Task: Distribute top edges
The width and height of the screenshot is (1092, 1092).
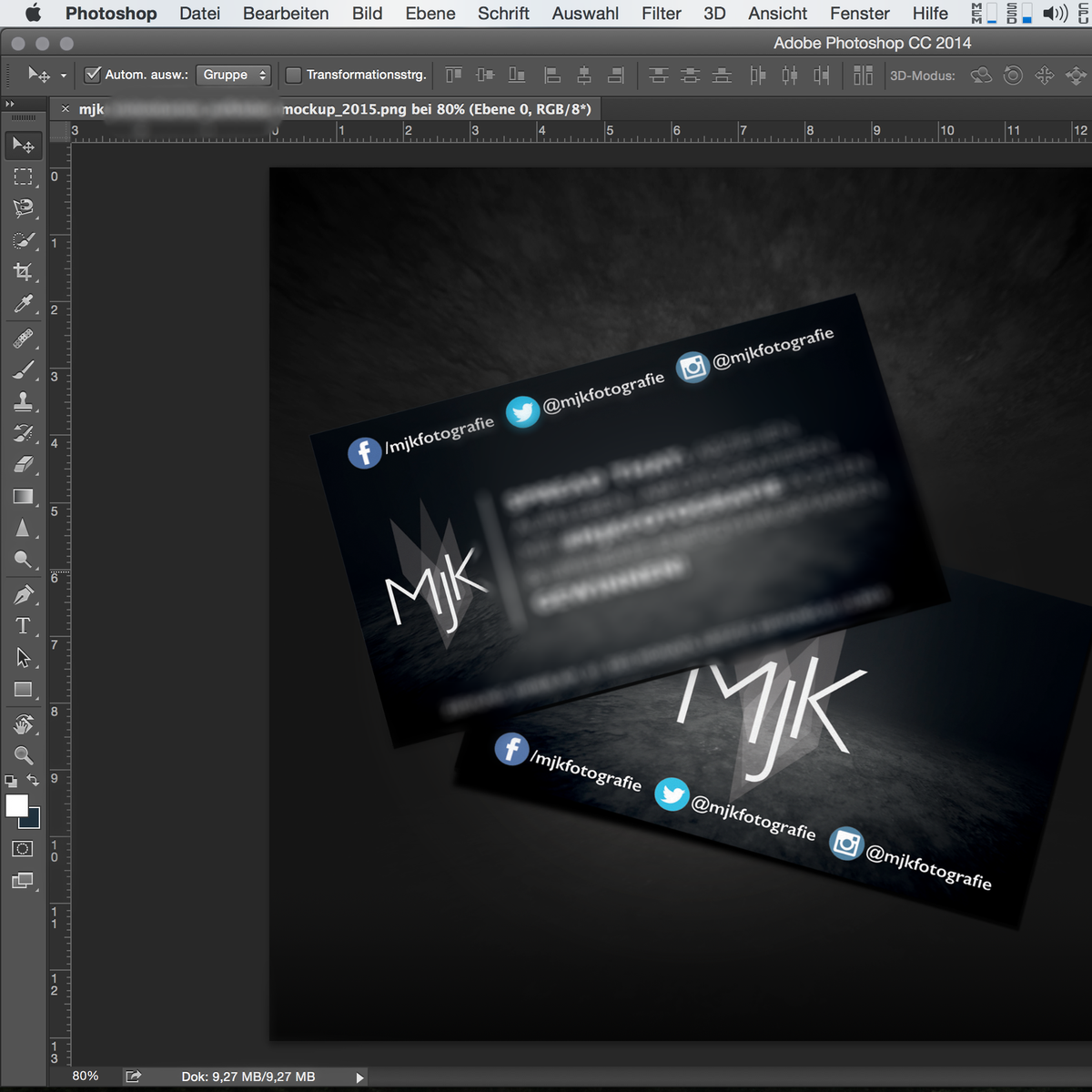Action: pyautogui.click(x=658, y=76)
